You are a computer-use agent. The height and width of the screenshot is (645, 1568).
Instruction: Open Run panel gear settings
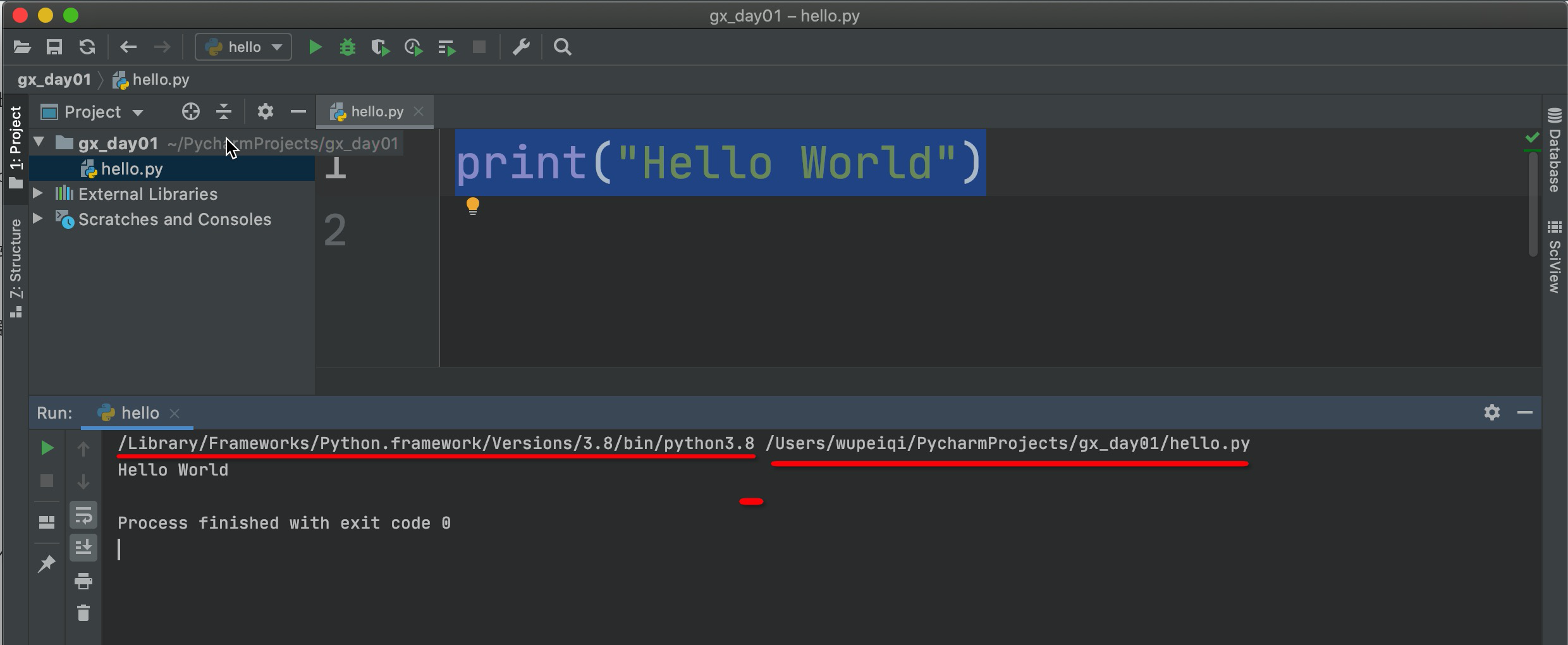1492,412
